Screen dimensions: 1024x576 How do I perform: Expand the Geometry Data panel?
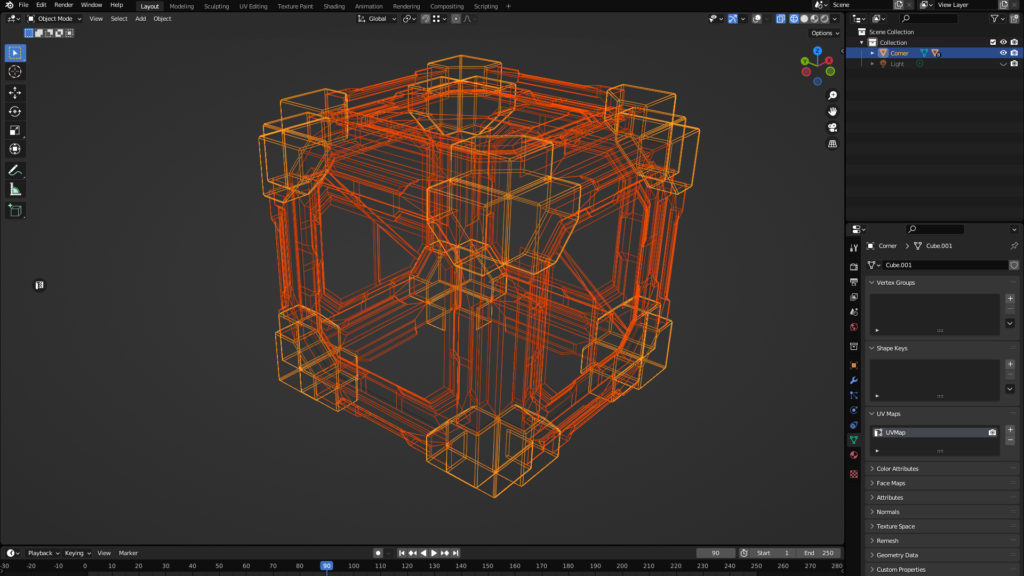point(896,555)
